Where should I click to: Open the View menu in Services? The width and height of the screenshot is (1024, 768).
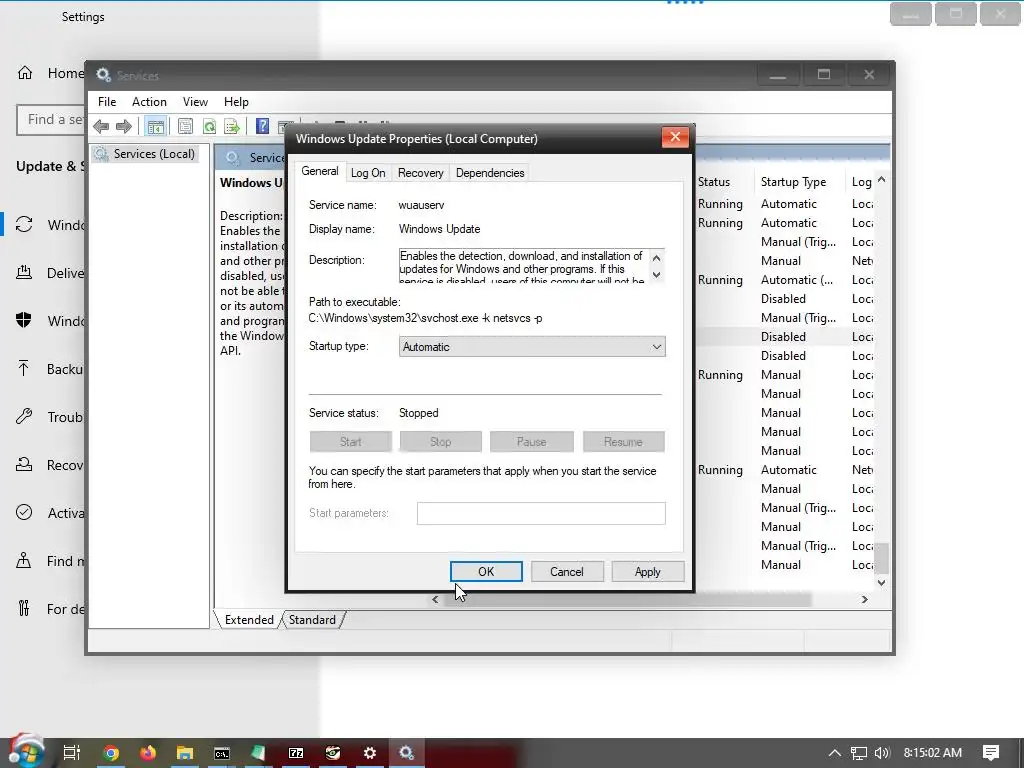click(x=195, y=102)
